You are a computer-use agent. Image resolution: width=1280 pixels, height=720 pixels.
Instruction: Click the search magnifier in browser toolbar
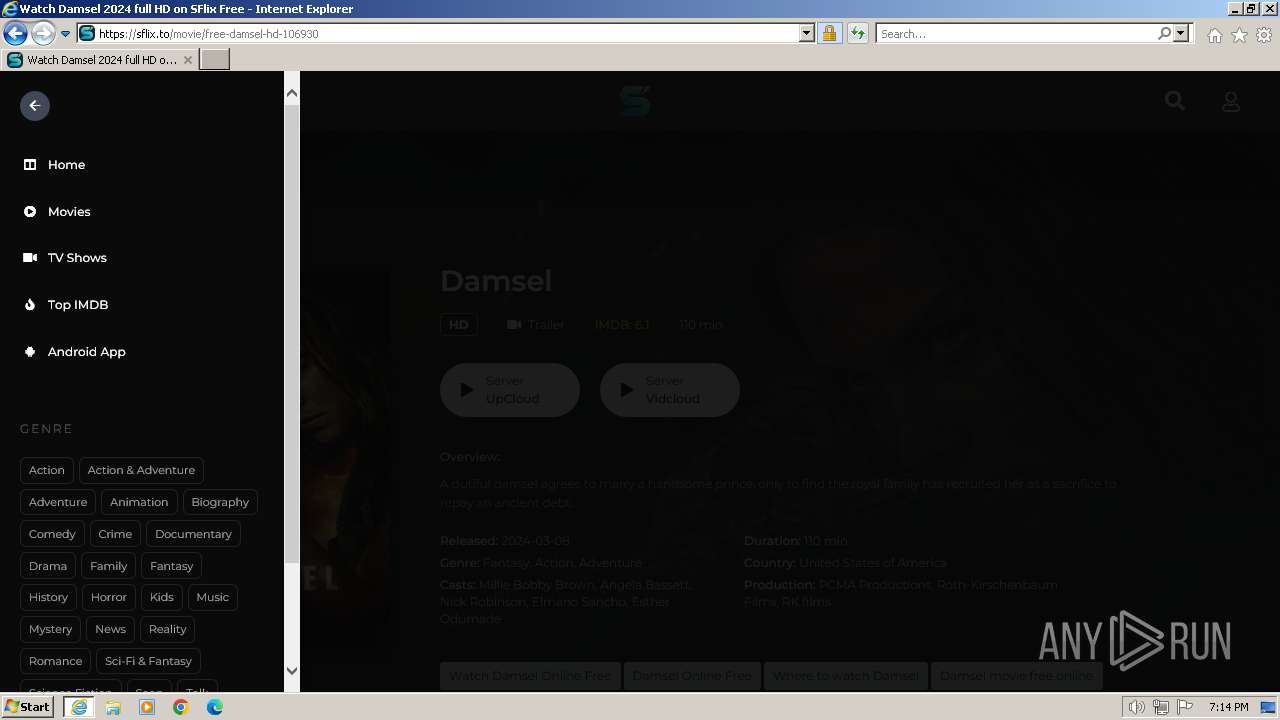(x=1164, y=34)
